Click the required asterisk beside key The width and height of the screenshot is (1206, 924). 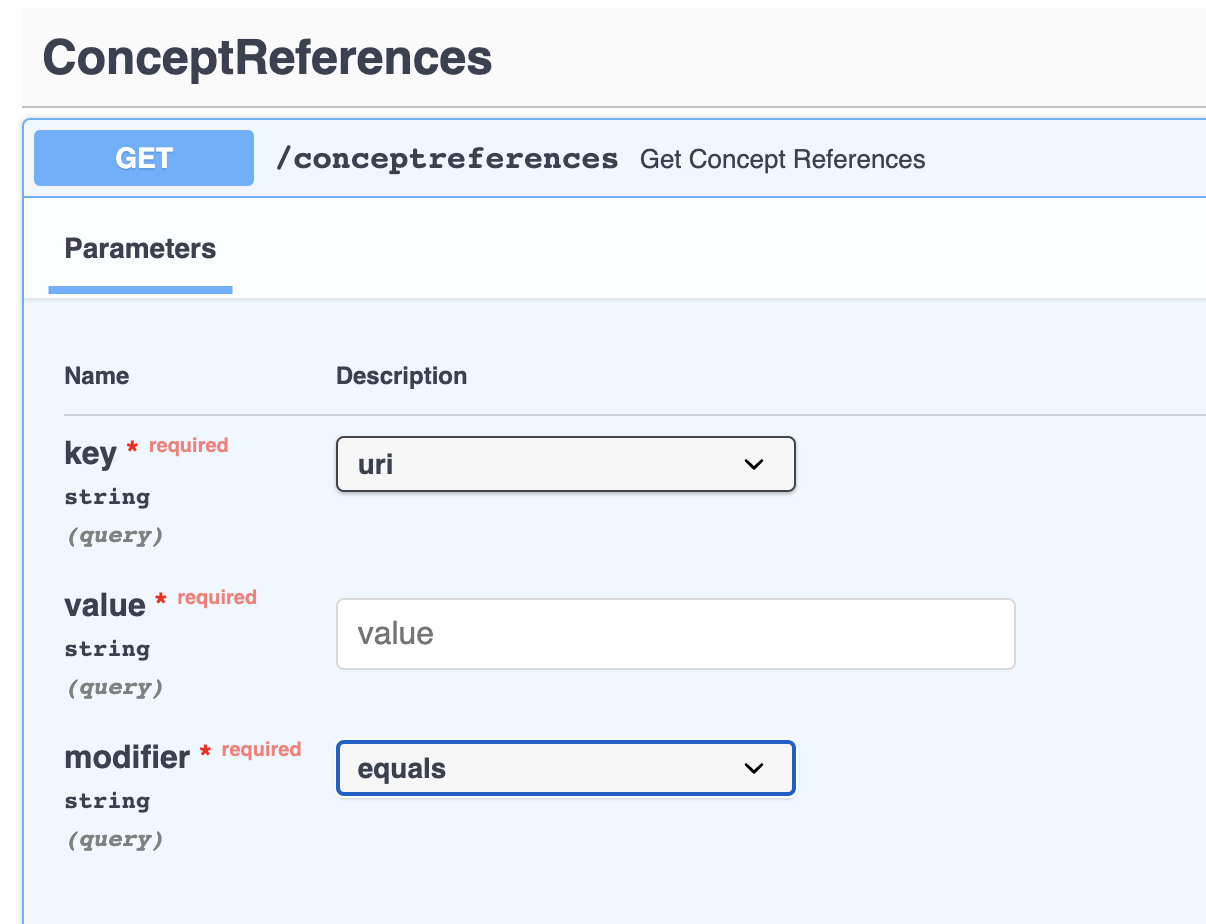tap(131, 447)
